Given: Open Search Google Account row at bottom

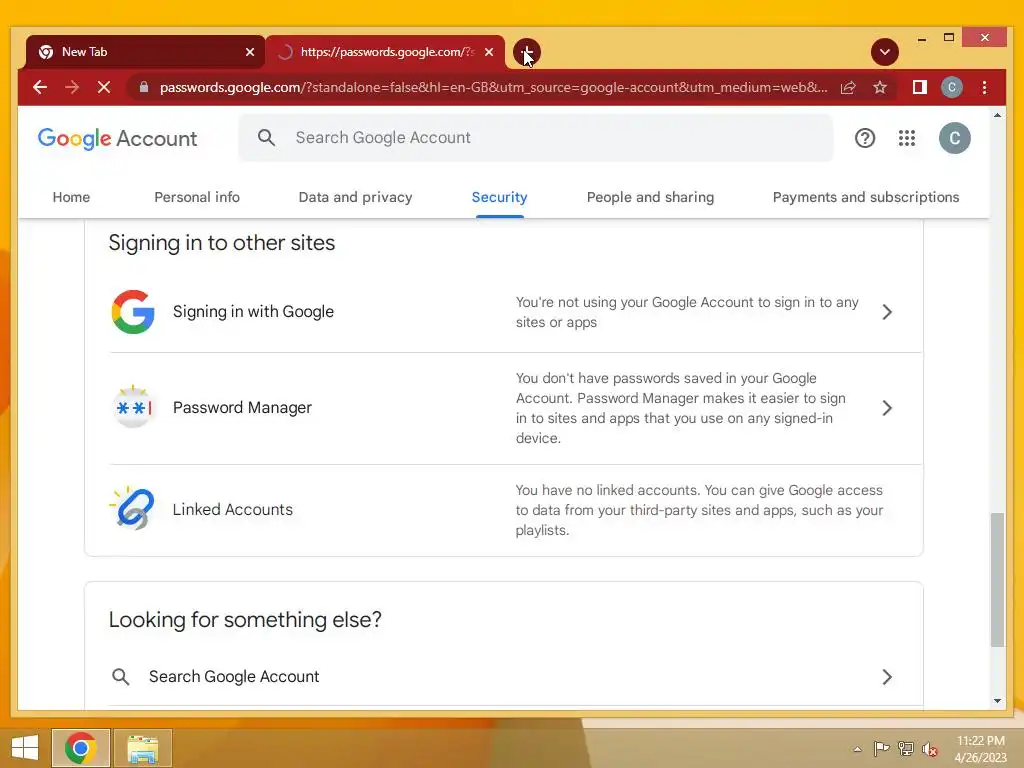Looking at the screenshot, I should pyautogui.click(x=502, y=677).
